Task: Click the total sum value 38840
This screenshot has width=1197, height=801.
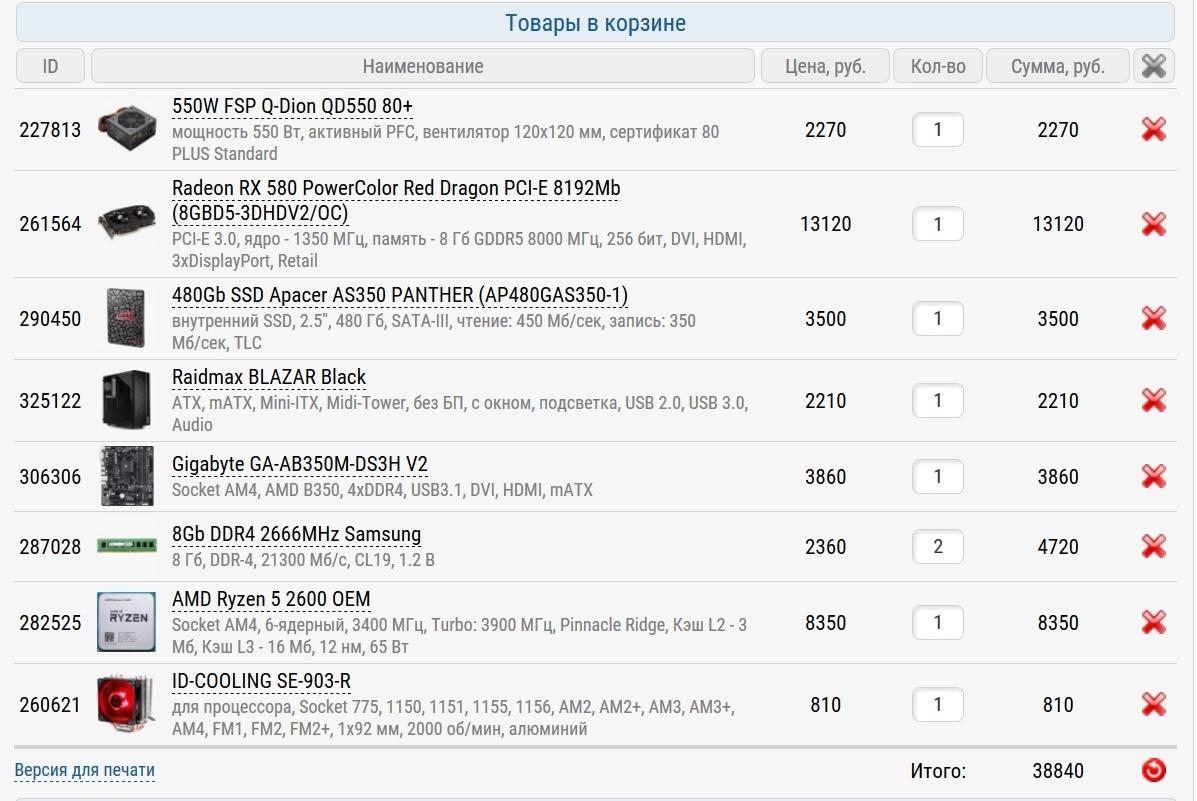Action: [1058, 770]
